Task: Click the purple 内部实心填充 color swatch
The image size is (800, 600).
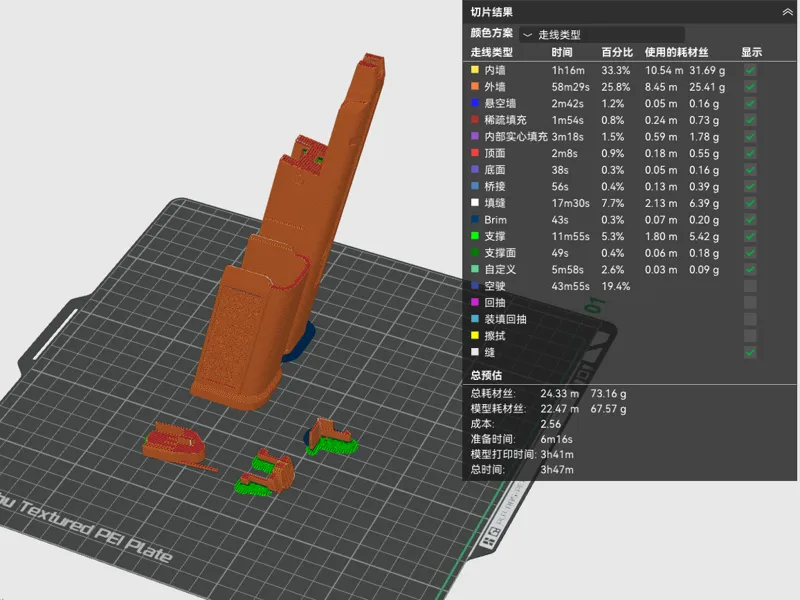Action: pyautogui.click(x=475, y=136)
